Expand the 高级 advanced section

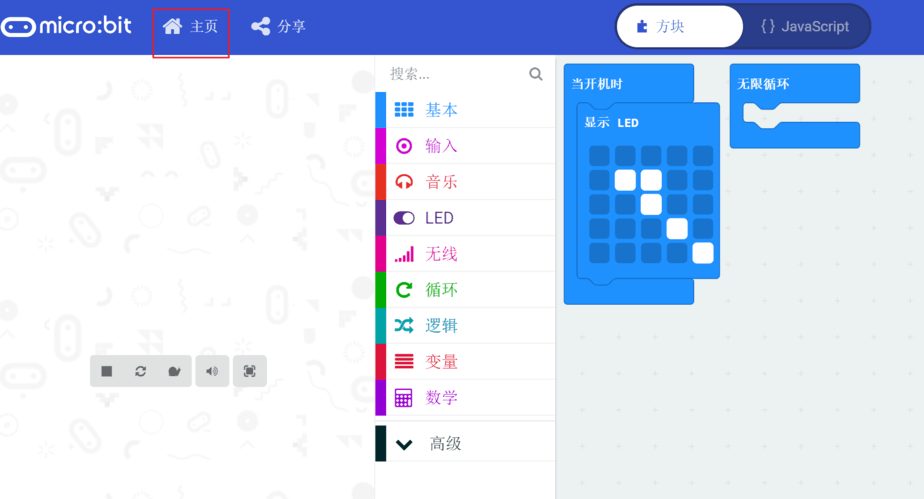point(465,444)
